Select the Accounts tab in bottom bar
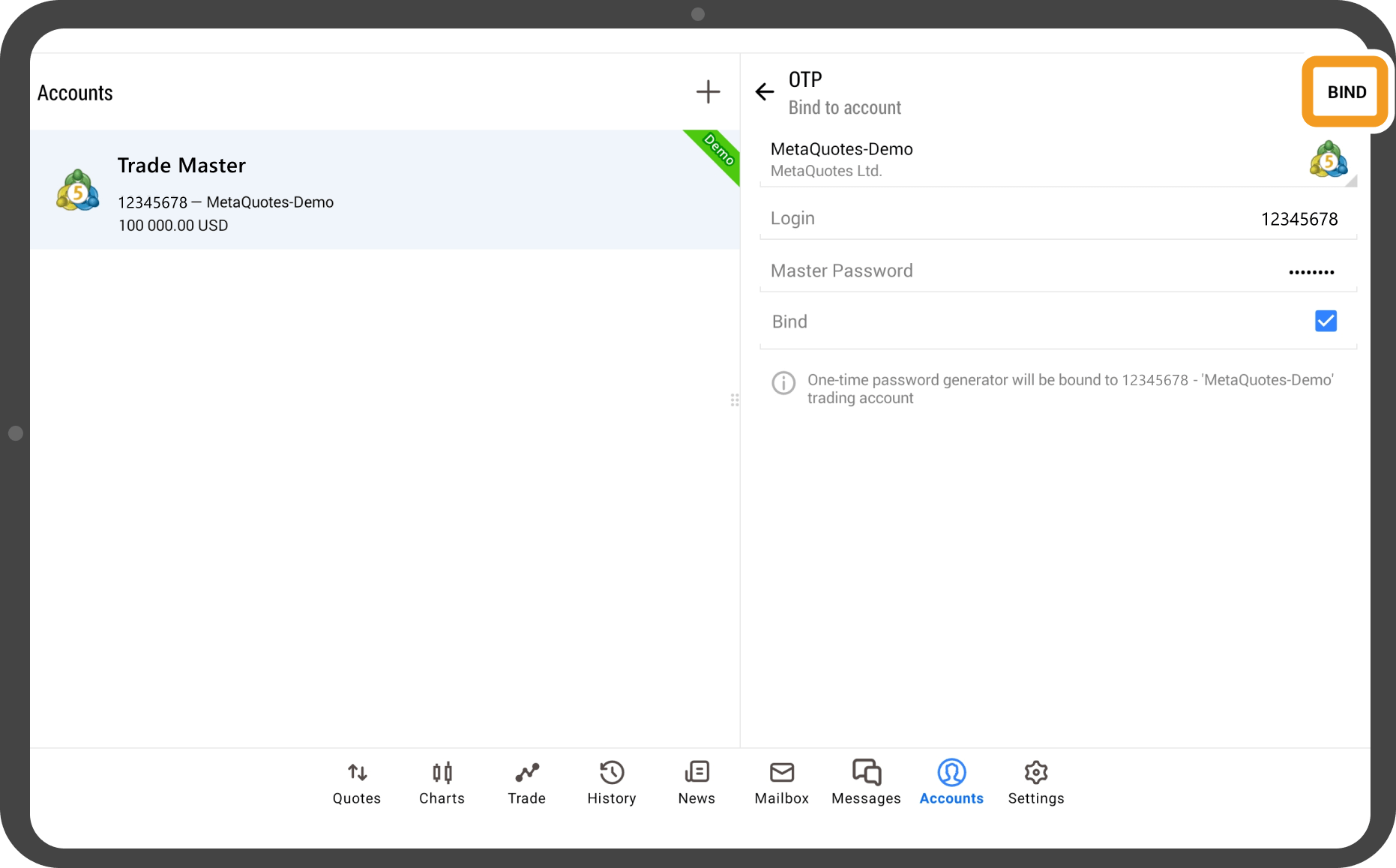This screenshot has height=868, width=1396. (951, 783)
